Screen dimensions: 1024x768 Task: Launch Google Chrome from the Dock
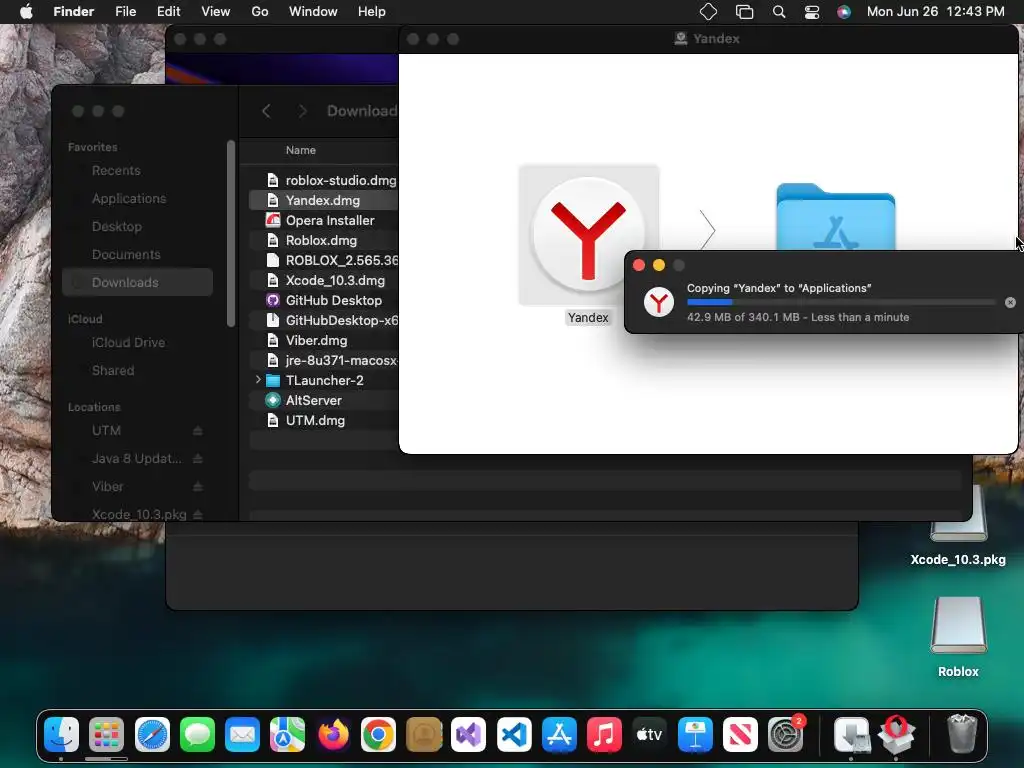(x=378, y=735)
